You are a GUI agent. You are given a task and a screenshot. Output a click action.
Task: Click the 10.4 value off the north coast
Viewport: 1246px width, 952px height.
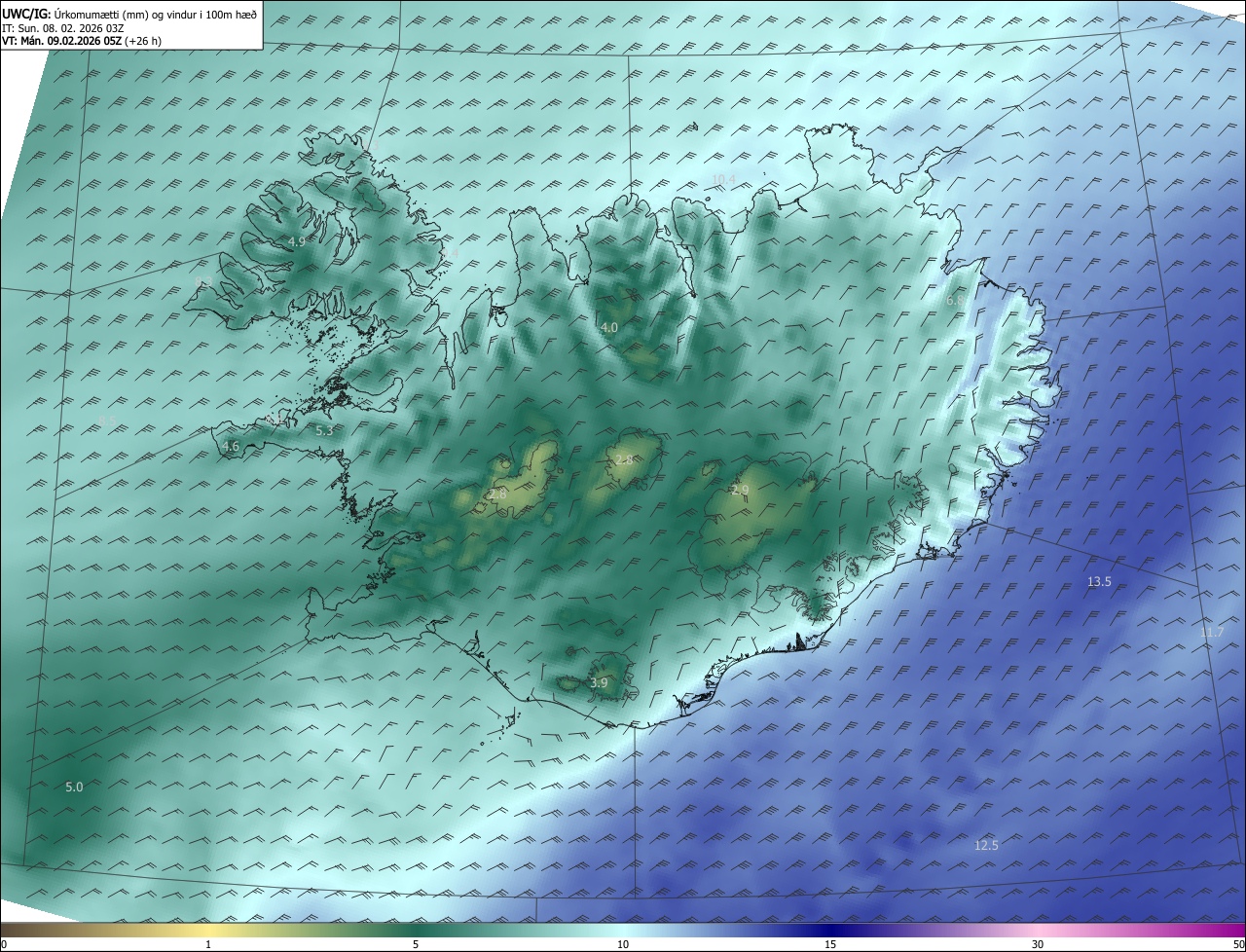click(x=724, y=178)
